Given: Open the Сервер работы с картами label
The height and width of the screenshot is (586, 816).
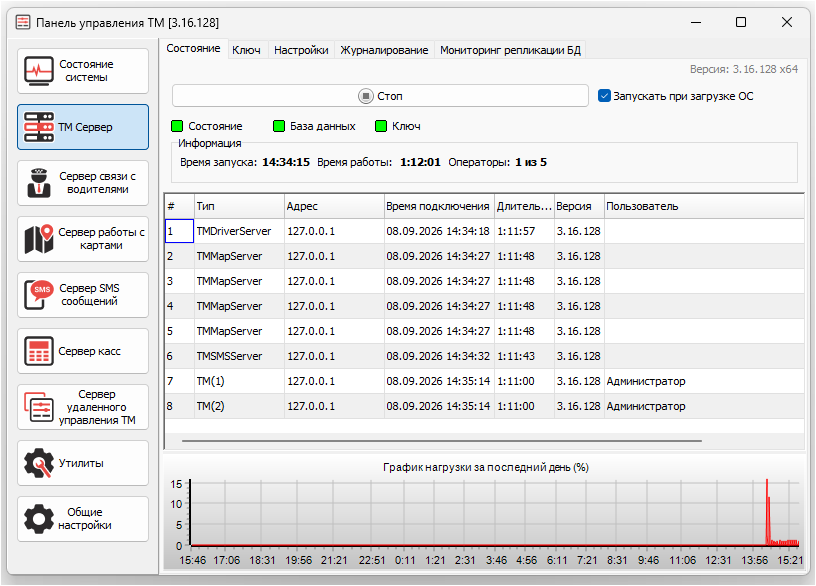Looking at the screenshot, I should (101, 239).
